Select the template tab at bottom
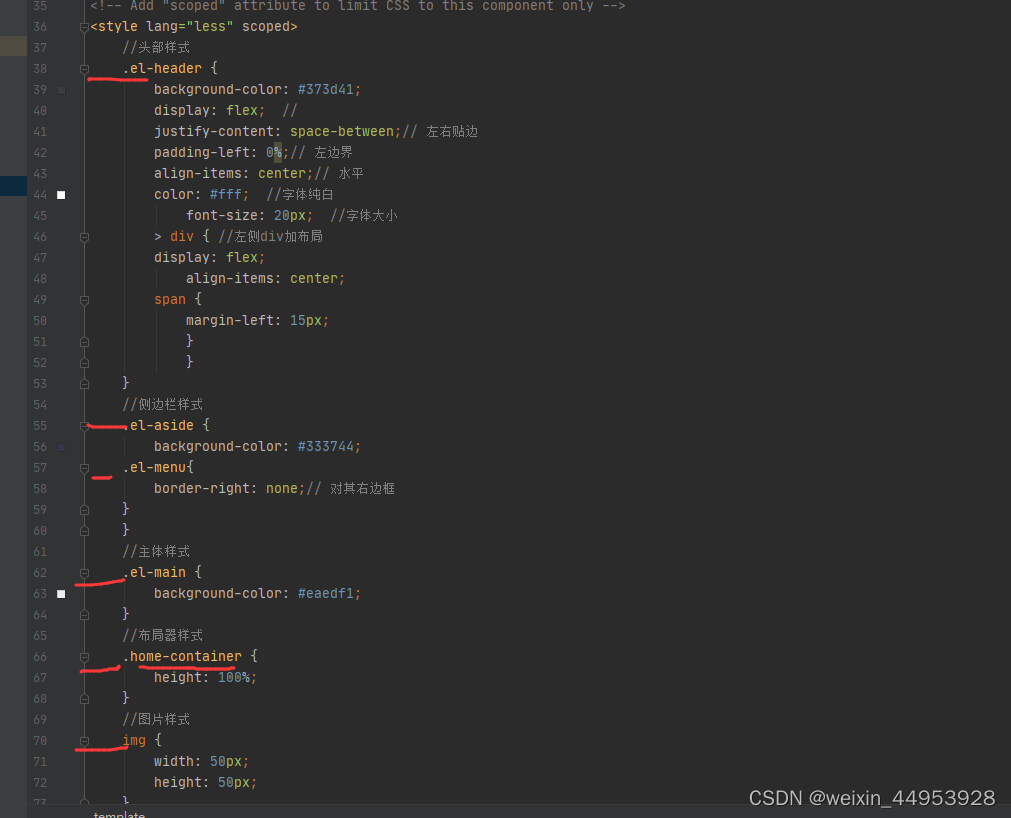Image resolution: width=1011 pixels, height=818 pixels. 118,813
